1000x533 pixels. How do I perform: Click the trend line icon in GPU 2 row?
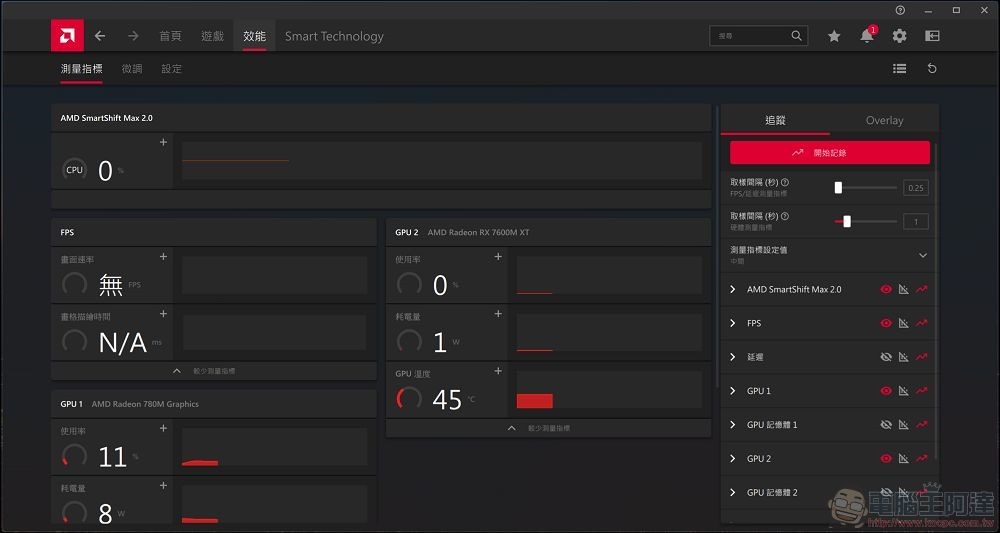922,458
